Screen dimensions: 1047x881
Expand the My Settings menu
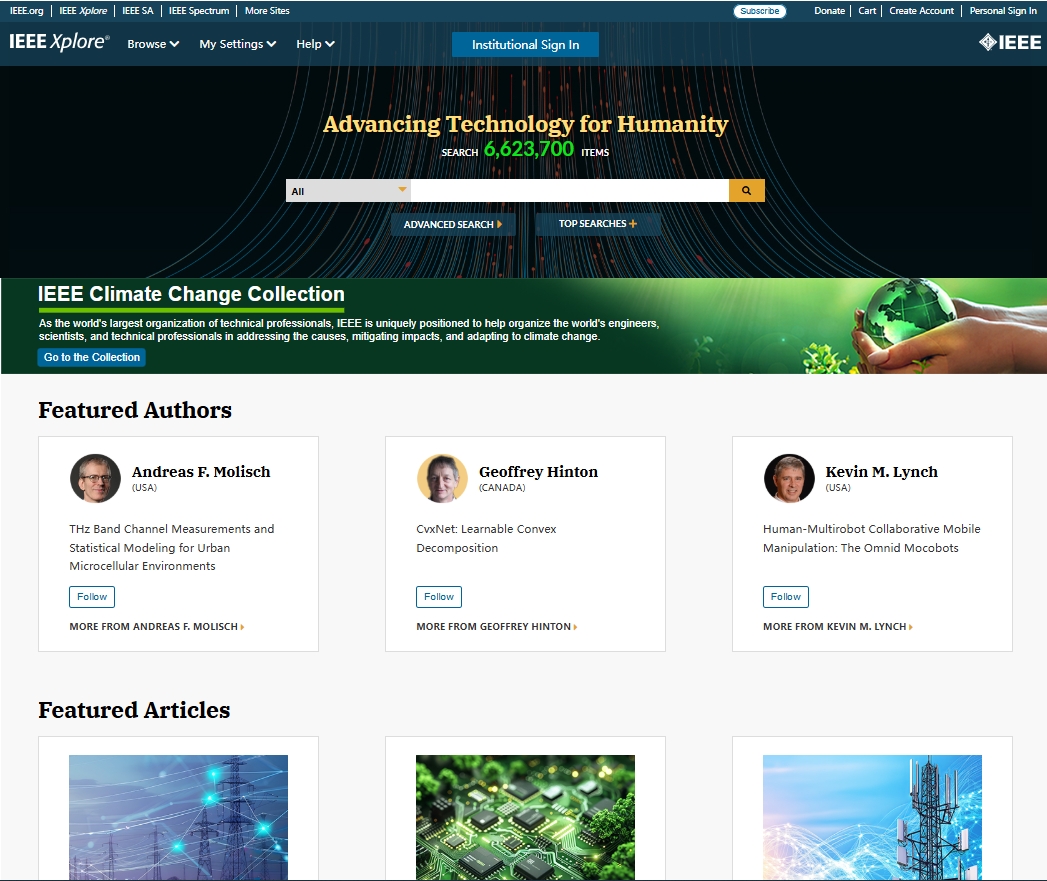[238, 44]
